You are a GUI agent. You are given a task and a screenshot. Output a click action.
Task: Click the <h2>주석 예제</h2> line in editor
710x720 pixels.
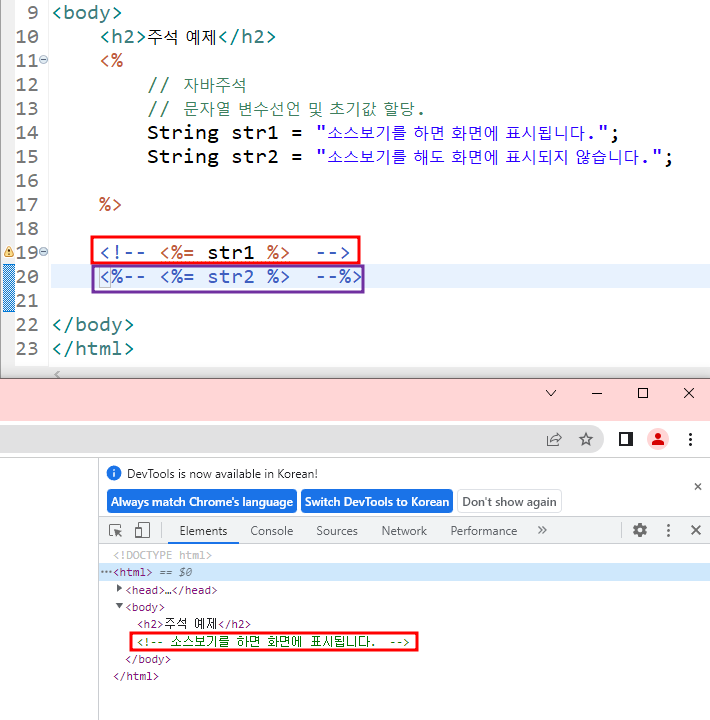[x=188, y=37]
